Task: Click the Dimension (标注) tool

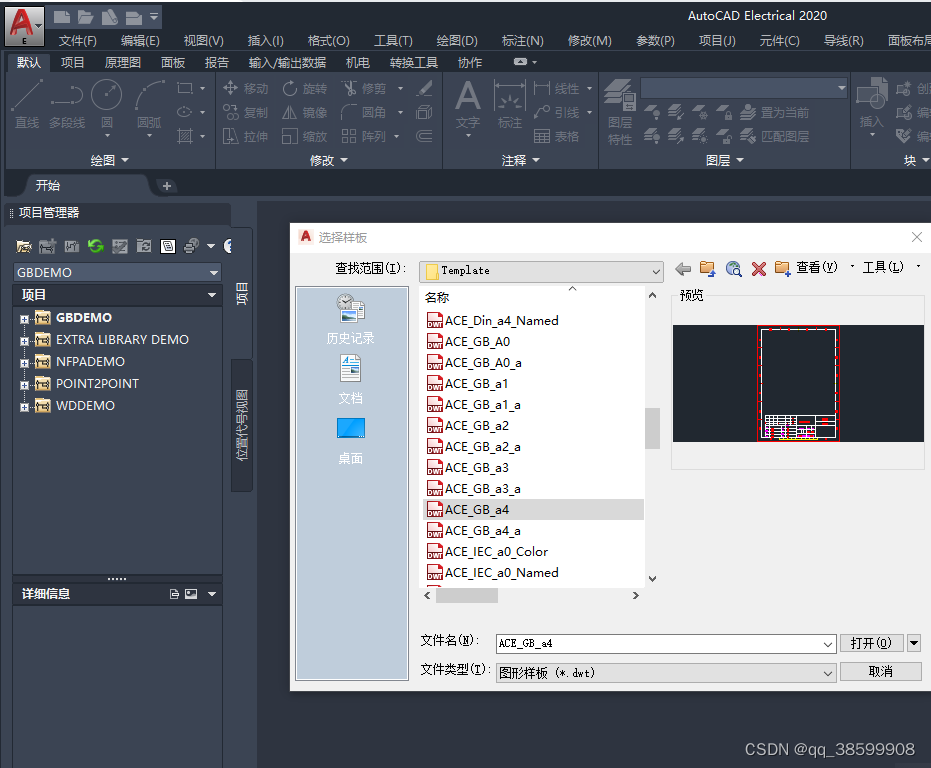Action: point(509,105)
